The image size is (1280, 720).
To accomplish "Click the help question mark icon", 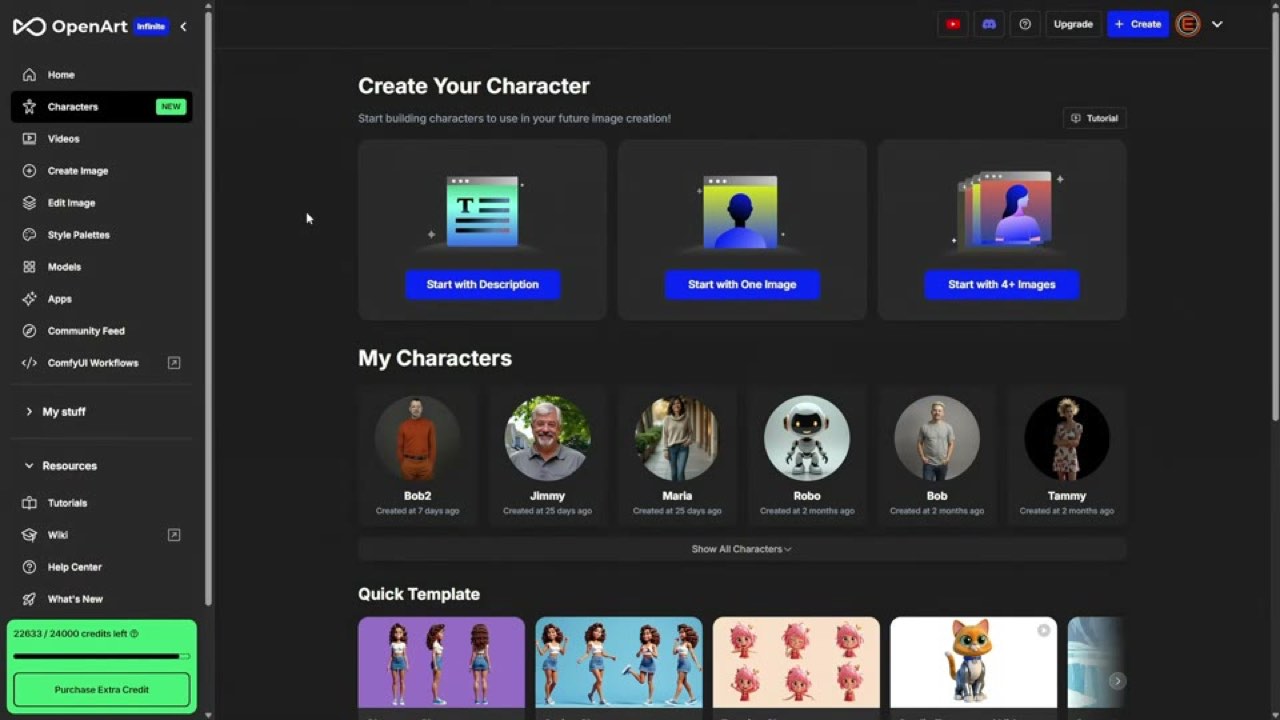I will coord(1025,24).
